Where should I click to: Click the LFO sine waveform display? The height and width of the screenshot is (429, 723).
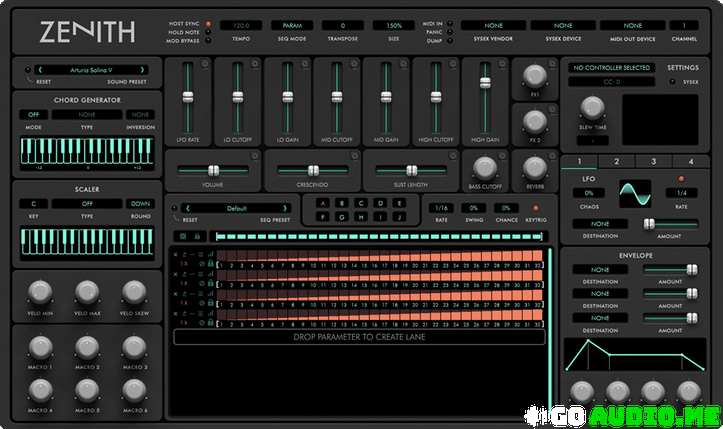point(635,192)
